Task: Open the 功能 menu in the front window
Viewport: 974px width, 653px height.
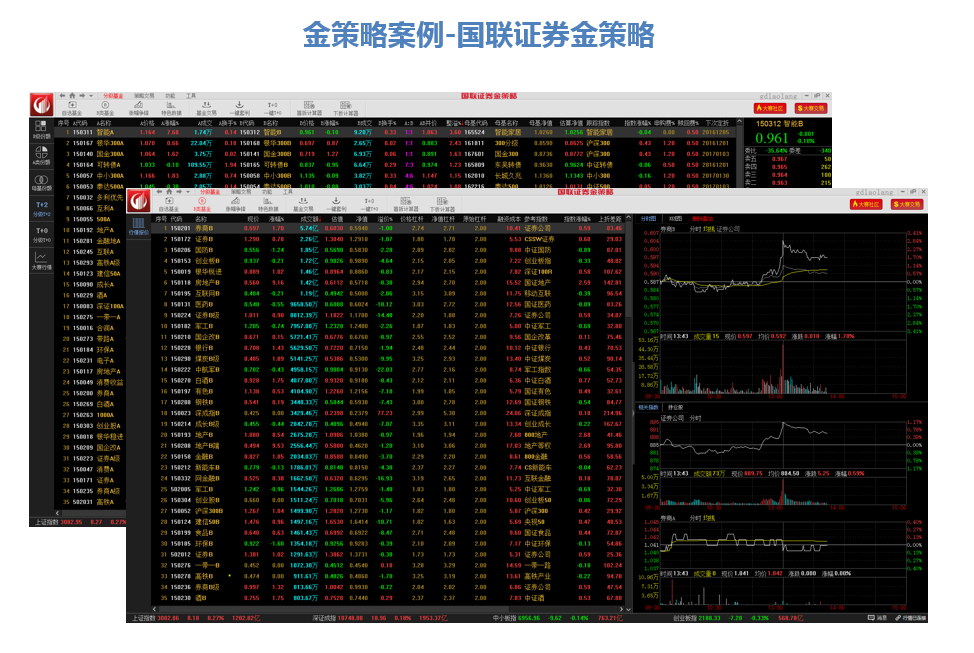Action: pyautogui.click(x=267, y=192)
